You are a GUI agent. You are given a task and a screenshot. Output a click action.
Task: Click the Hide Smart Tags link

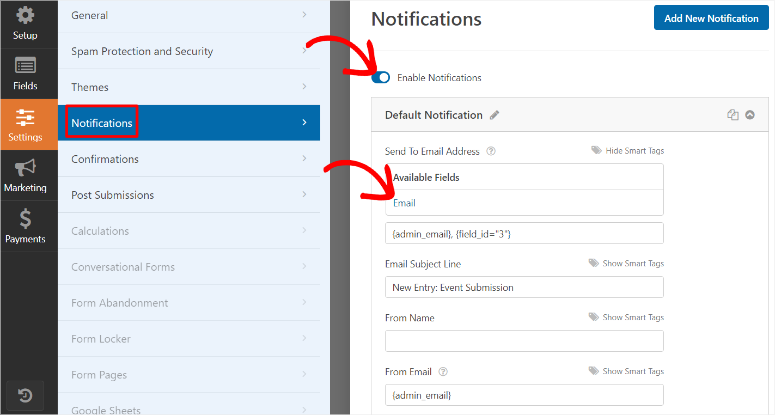point(628,151)
